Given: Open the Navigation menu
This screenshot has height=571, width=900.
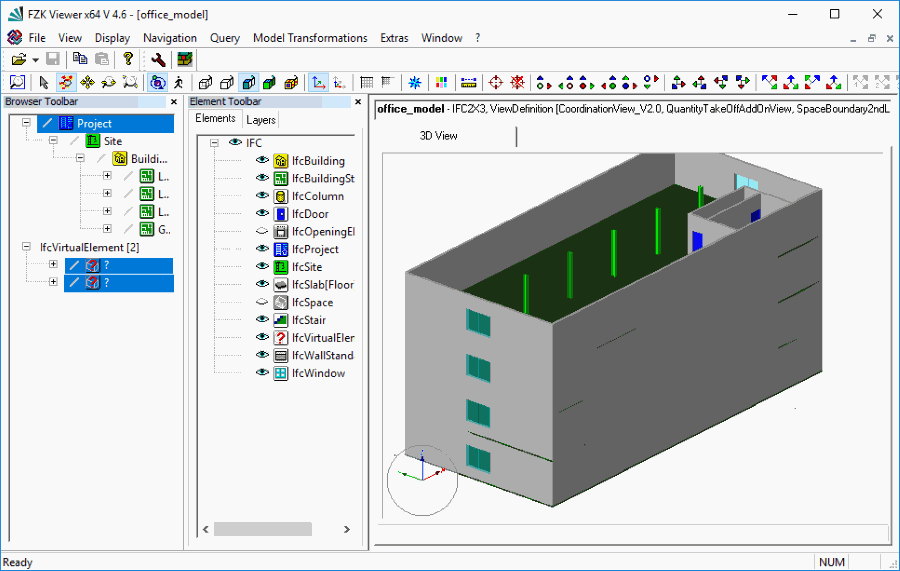Looking at the screenshot, I should (170, 38).
